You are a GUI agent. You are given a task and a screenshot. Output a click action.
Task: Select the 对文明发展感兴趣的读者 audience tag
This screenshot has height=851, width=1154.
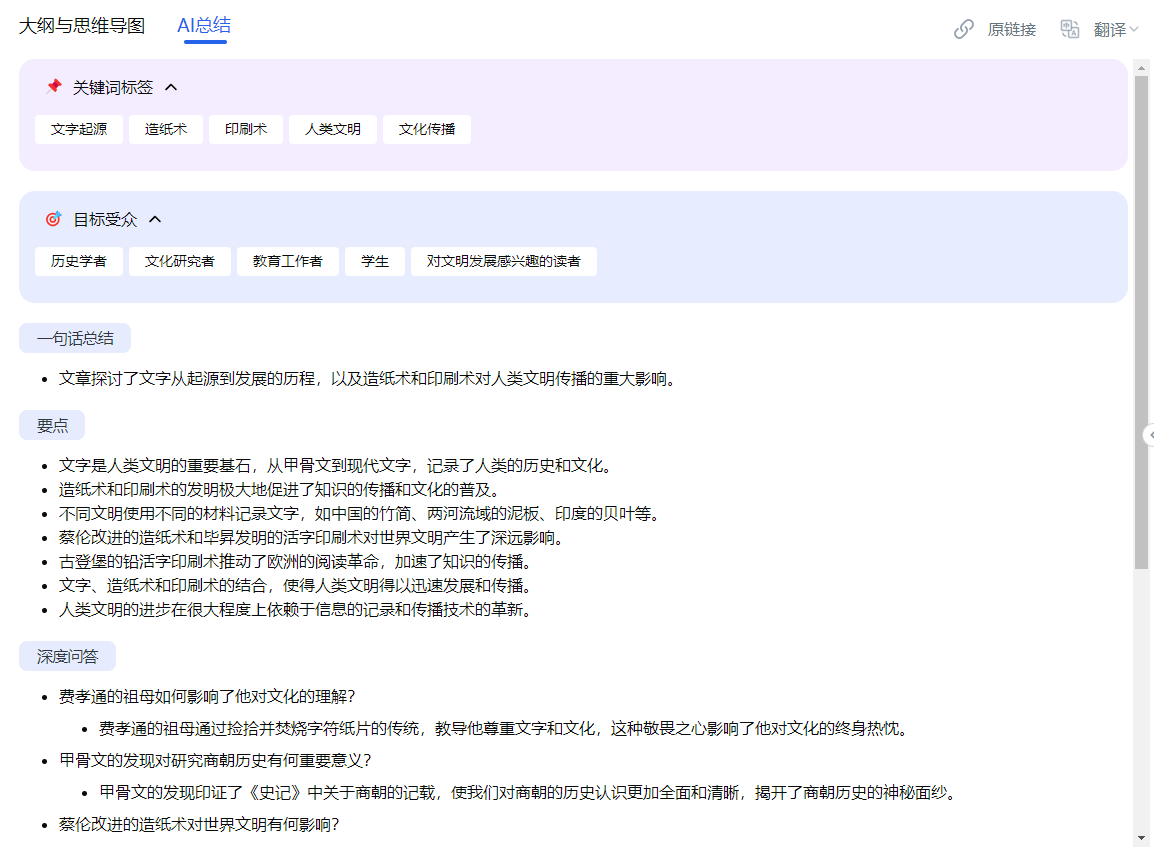tap(504, 261)
